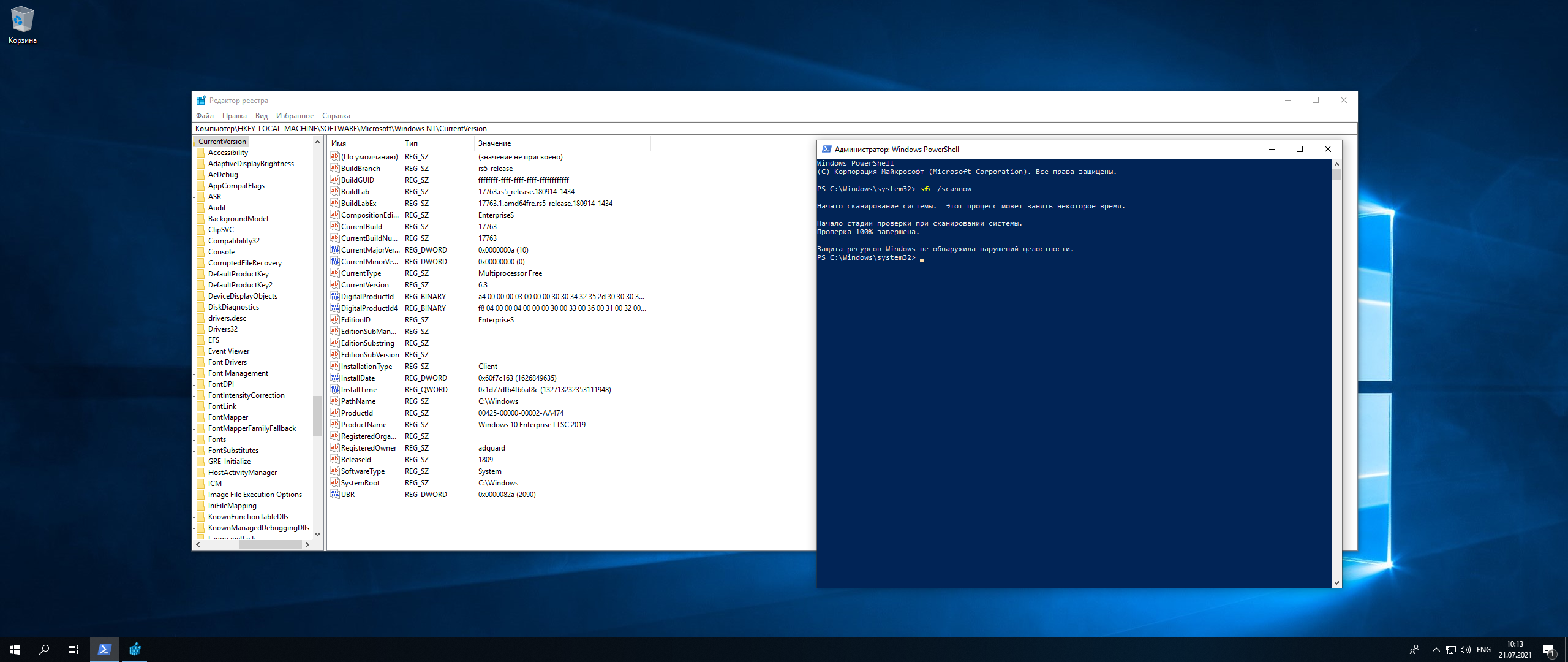
Task: Click the Значение column header
Action: [494, 143]
